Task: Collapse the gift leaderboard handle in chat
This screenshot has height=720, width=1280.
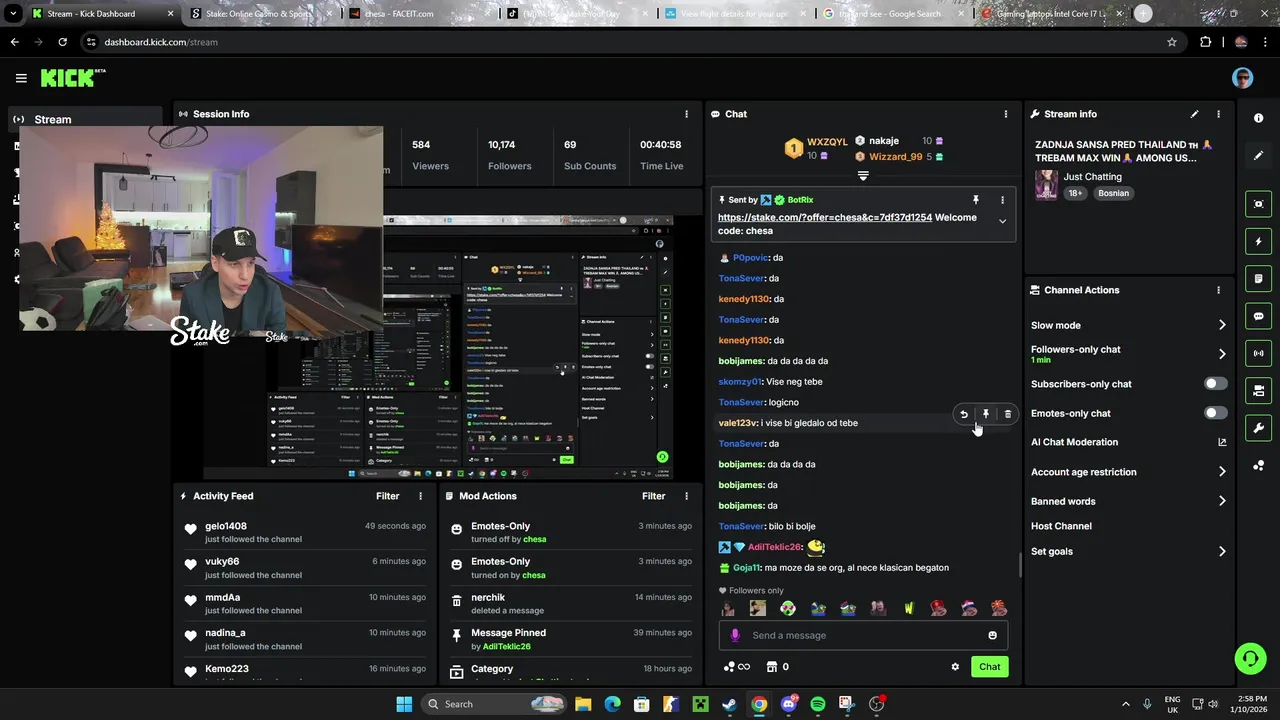Action: pos(863,176)
